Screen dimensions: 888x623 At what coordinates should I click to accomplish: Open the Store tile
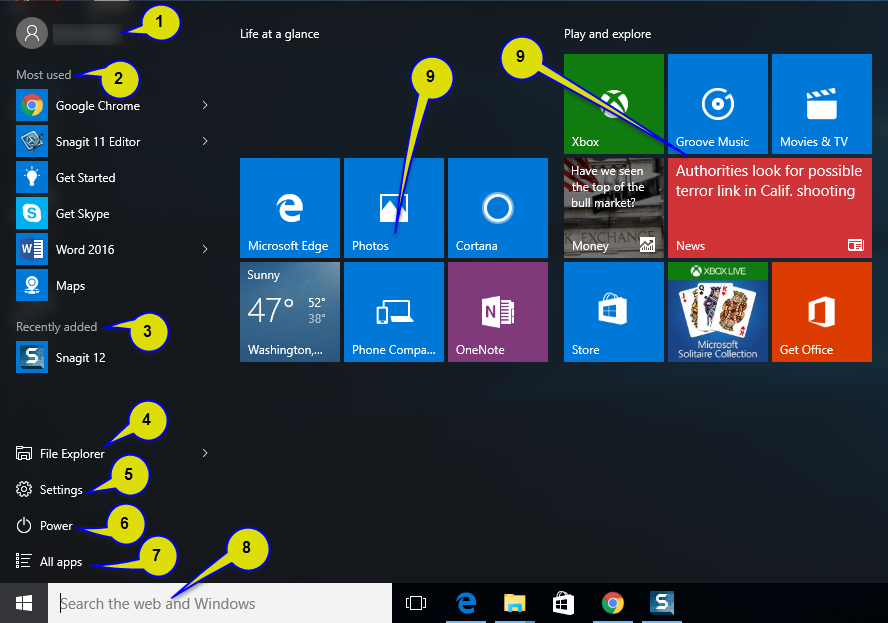click(x=613, y=312)
